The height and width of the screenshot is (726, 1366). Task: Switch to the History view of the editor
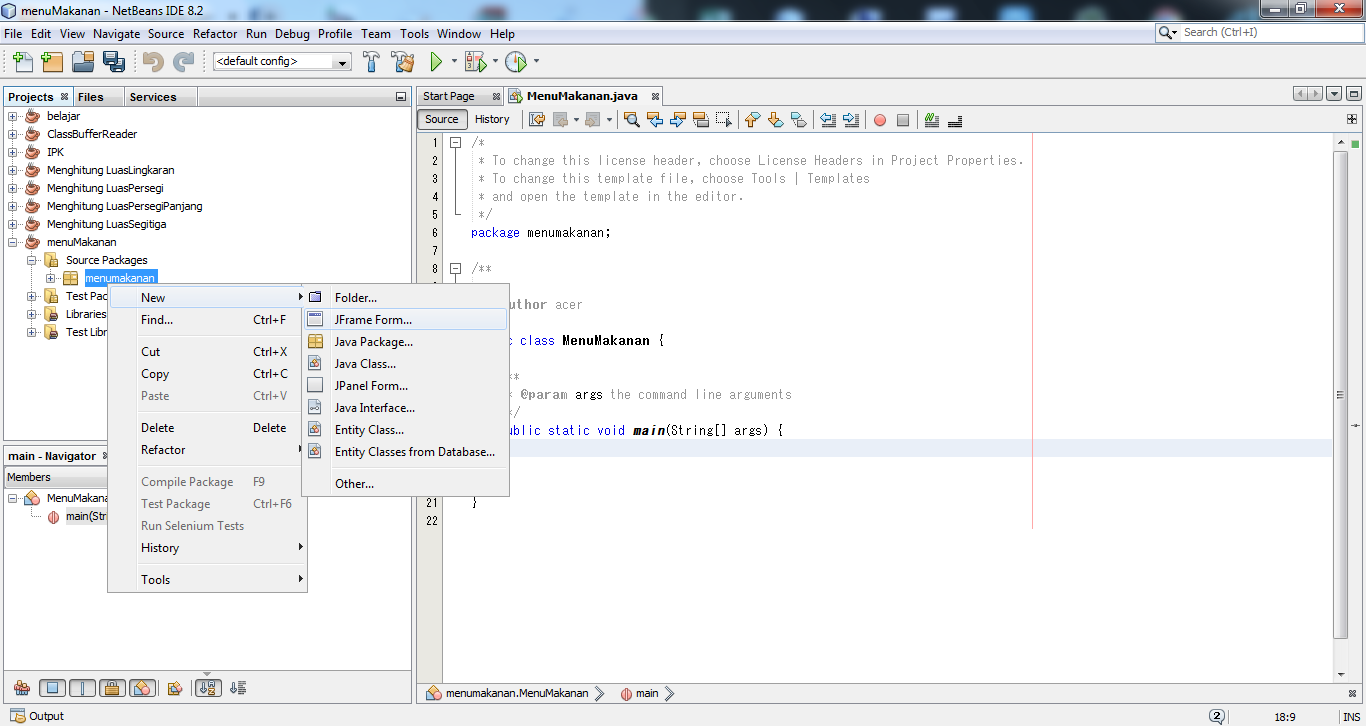coord(493,119)
